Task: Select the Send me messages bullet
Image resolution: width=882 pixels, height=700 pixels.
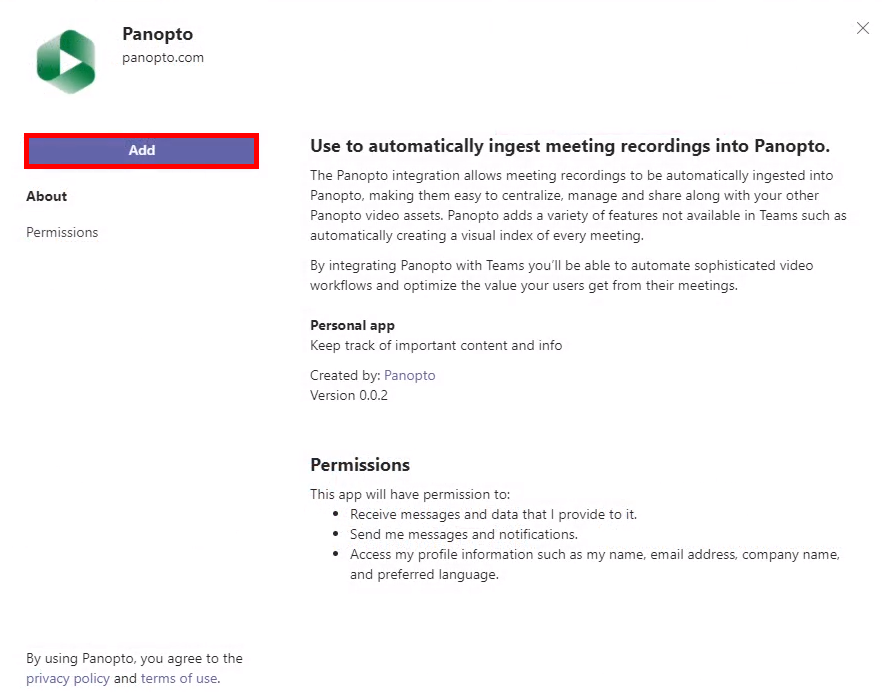Action: 464,535
